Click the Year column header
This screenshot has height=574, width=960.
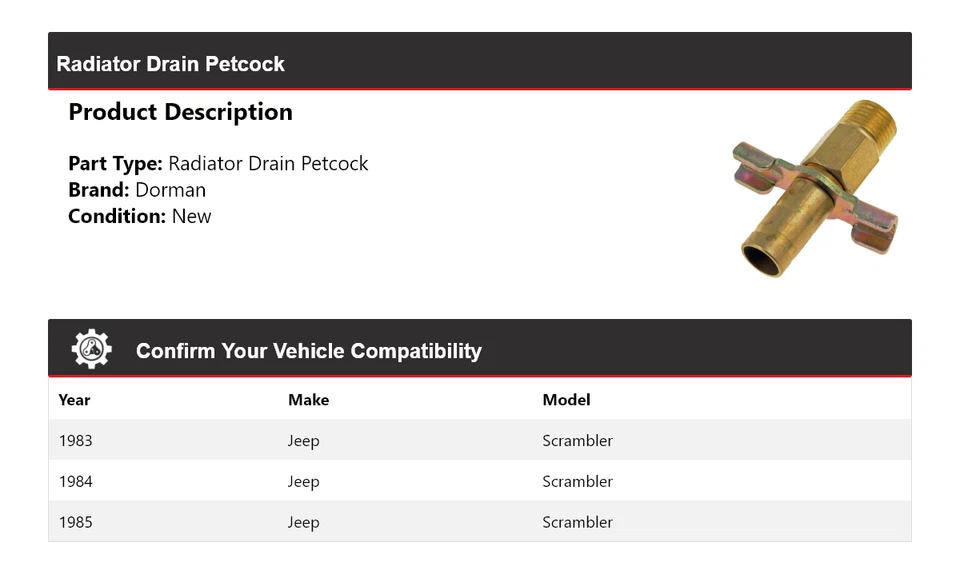point(74,400)
